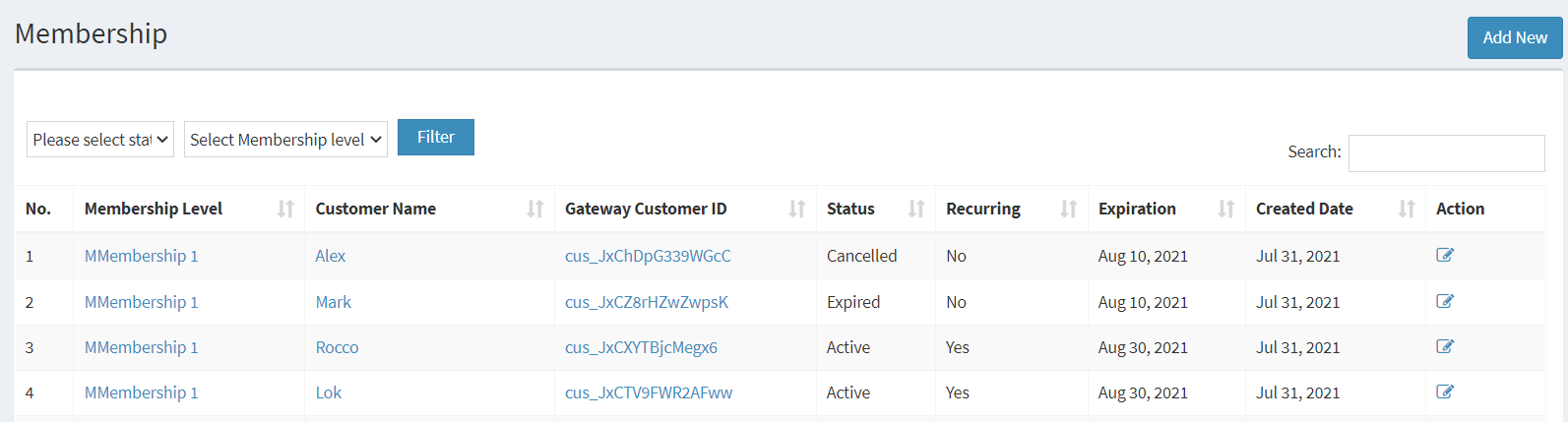The height and width of the screenshot is (422, 1568).
Task: Open gateway ID cus_JxCZ8rHZwZwpsK link
Action: pos(647,302)
